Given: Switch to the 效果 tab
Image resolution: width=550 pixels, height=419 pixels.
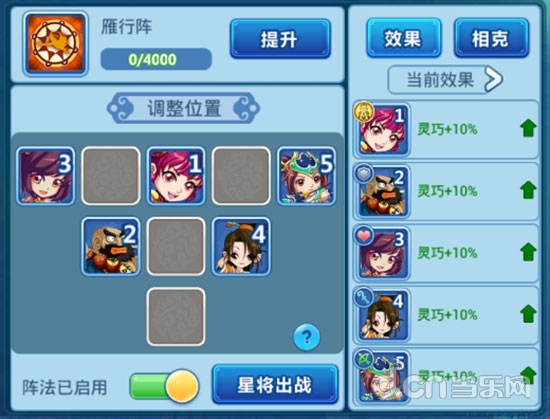Looking at the screenshot, I should click(x=404, y=38).
